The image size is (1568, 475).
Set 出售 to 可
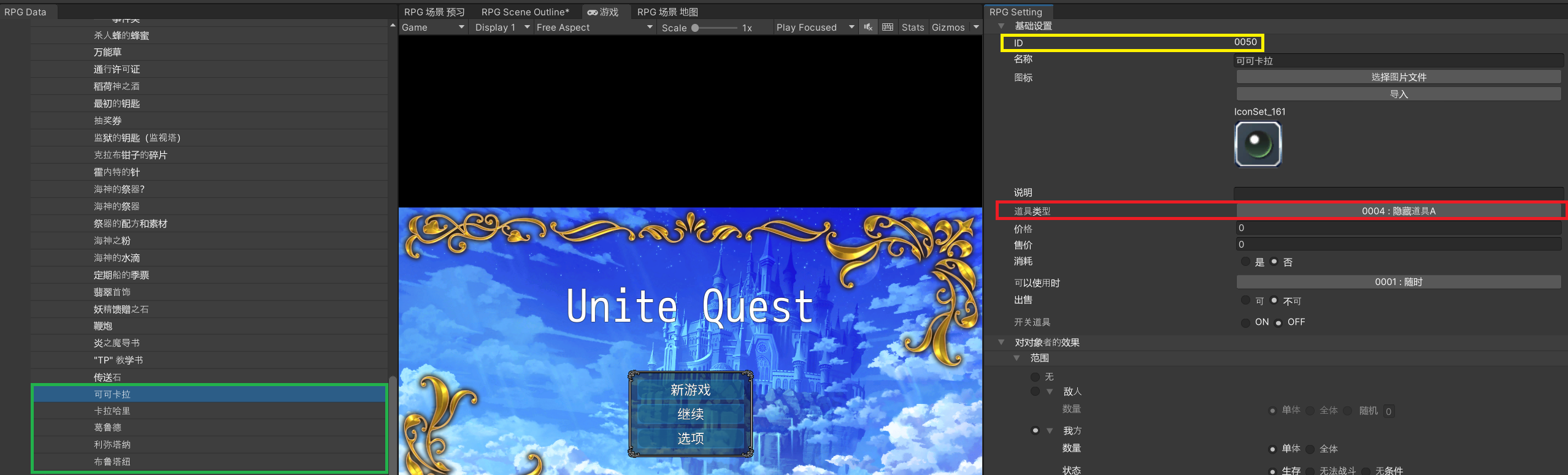(1245, 300)
